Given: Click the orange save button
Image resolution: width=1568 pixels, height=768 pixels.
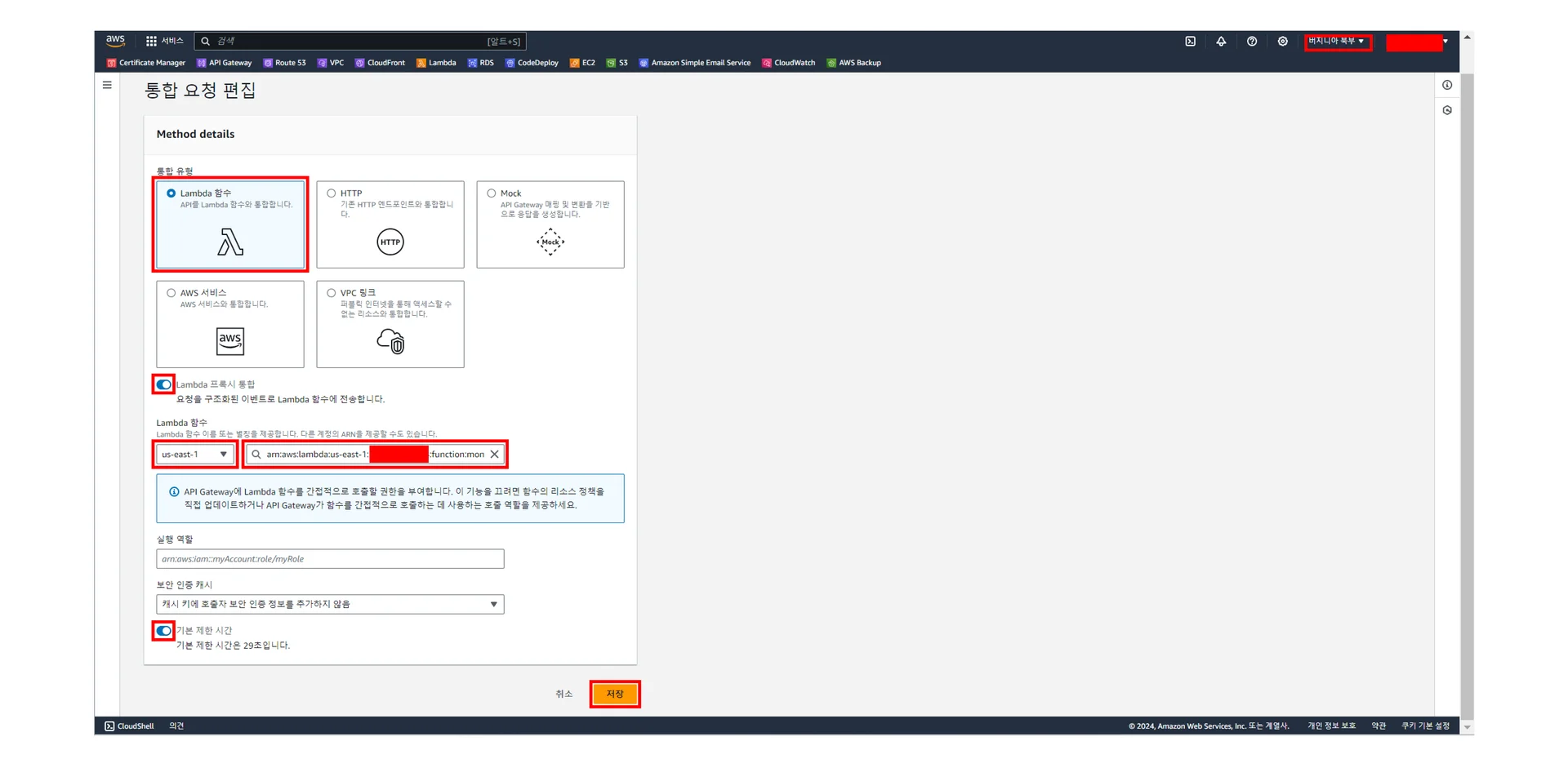Looking at the screenshot, I should tap(614, 695).
